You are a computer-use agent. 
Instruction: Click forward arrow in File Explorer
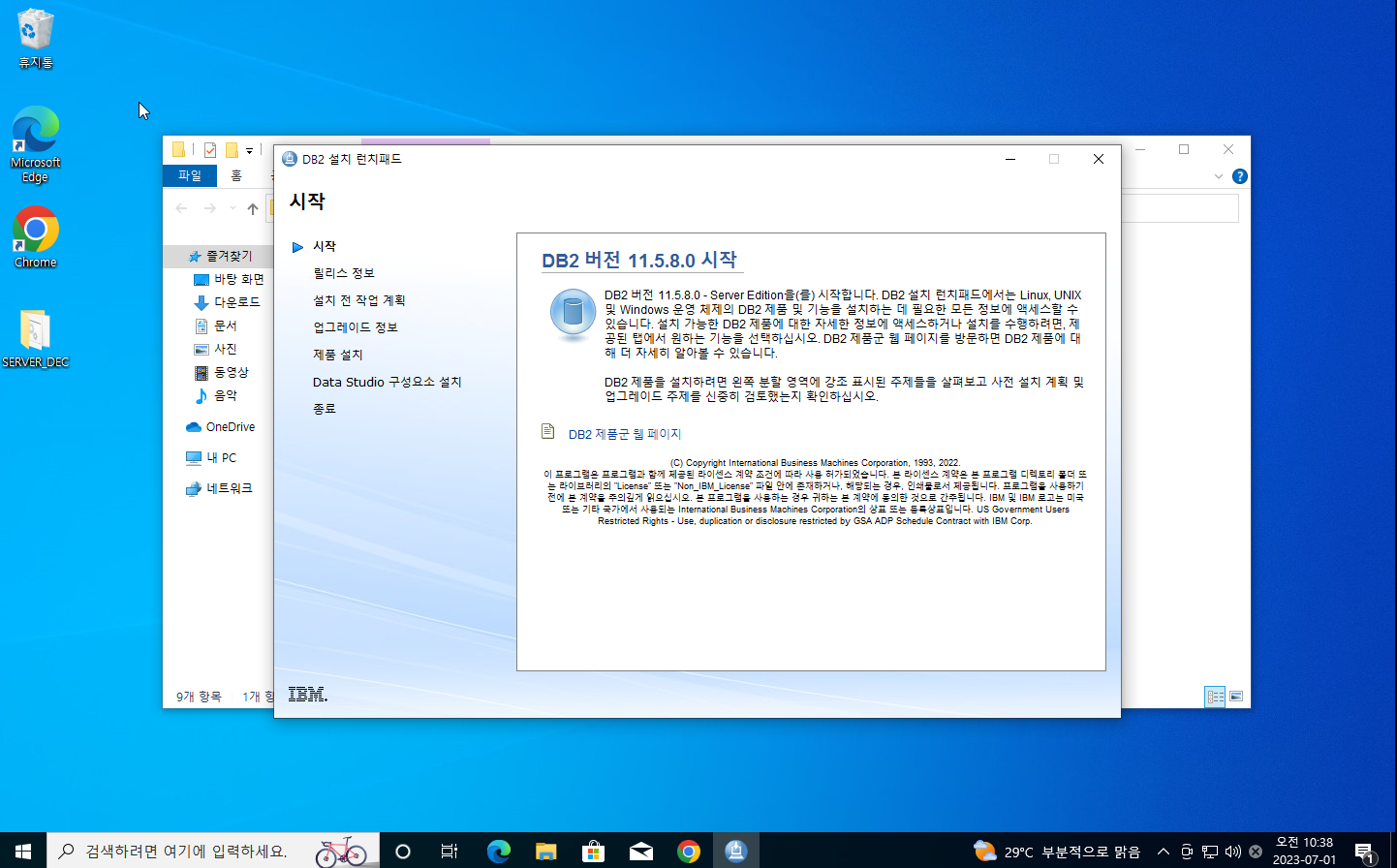click(x=210, y=208)
